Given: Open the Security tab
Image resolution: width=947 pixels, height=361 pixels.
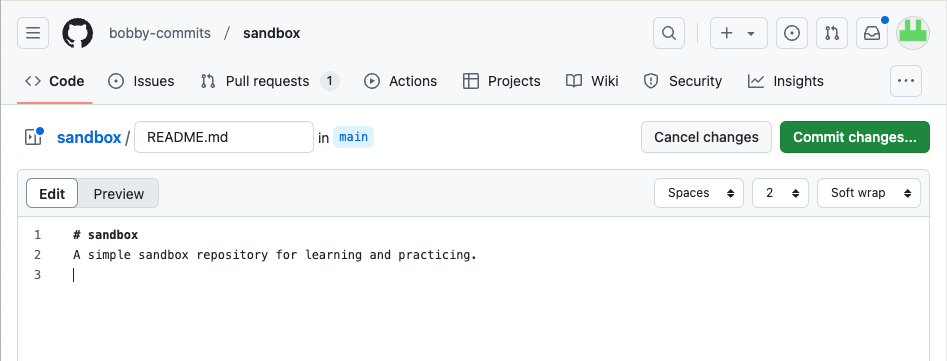Looking at the screenshot, I should tap(682, 81).
